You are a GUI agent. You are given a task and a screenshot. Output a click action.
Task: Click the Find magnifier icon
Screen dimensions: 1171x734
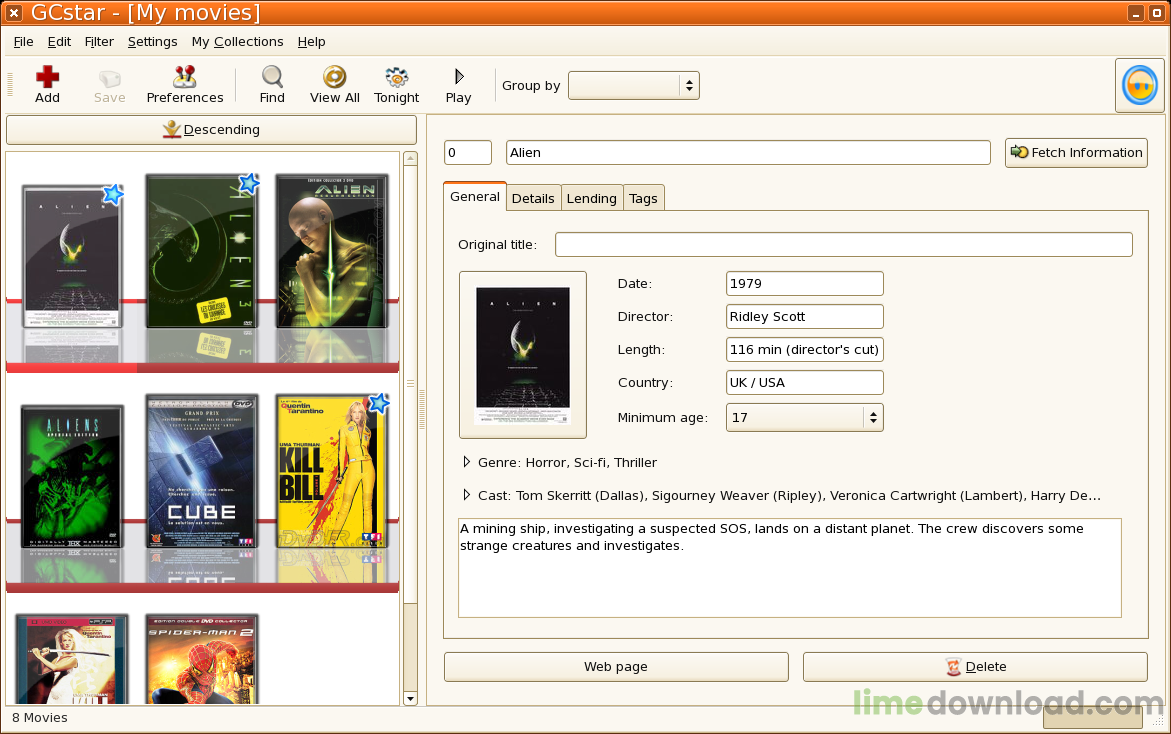click(x=272, y=78)
